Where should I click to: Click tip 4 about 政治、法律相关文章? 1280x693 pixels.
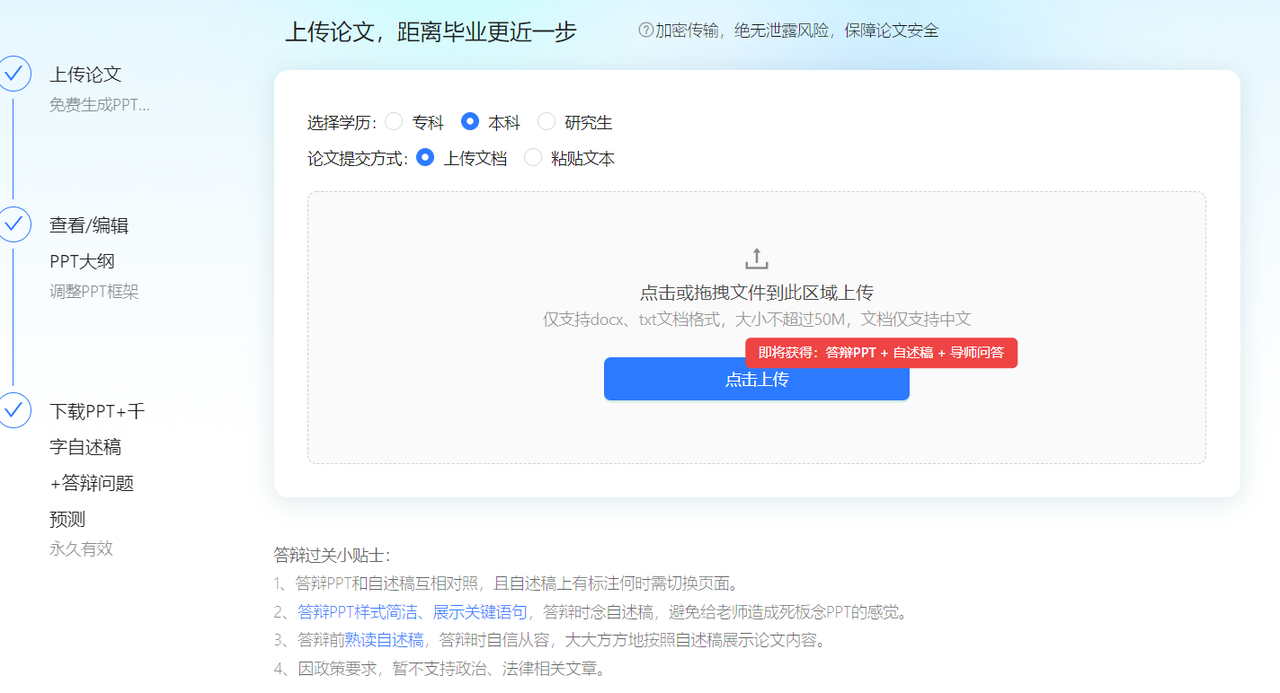(440, 668)
